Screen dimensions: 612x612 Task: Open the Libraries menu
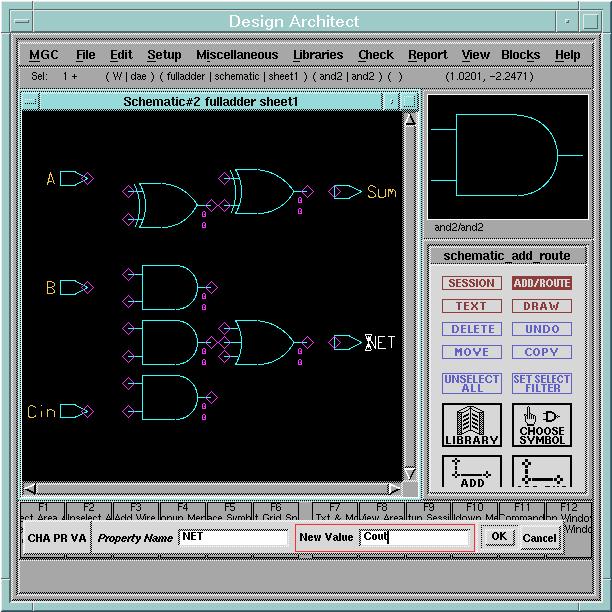pyautogui.click(x=318, y=55)
